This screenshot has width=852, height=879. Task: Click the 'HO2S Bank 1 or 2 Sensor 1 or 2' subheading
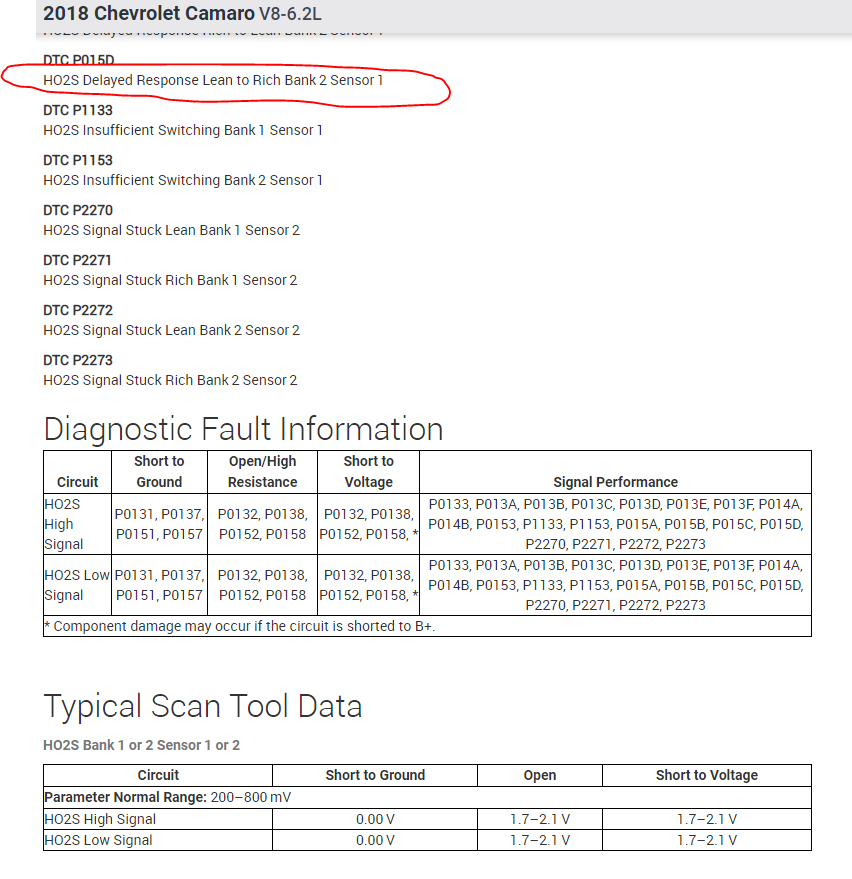[x=141, y=745]
